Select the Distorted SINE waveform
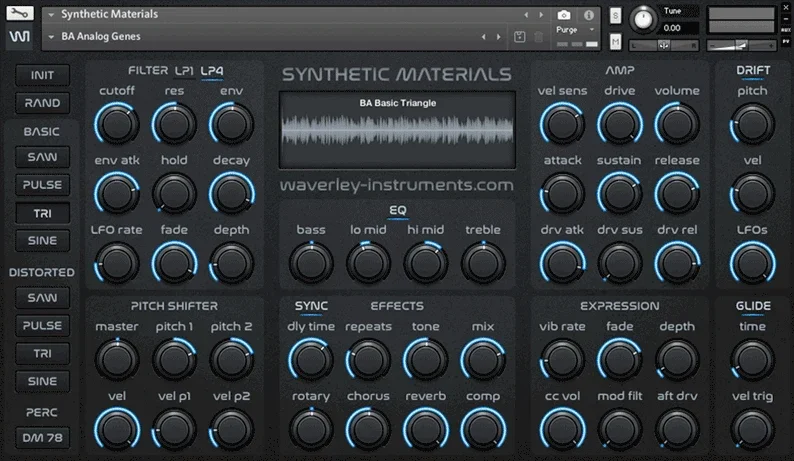Viewport: 794px width, 461px height. click(x=42, y=381)
